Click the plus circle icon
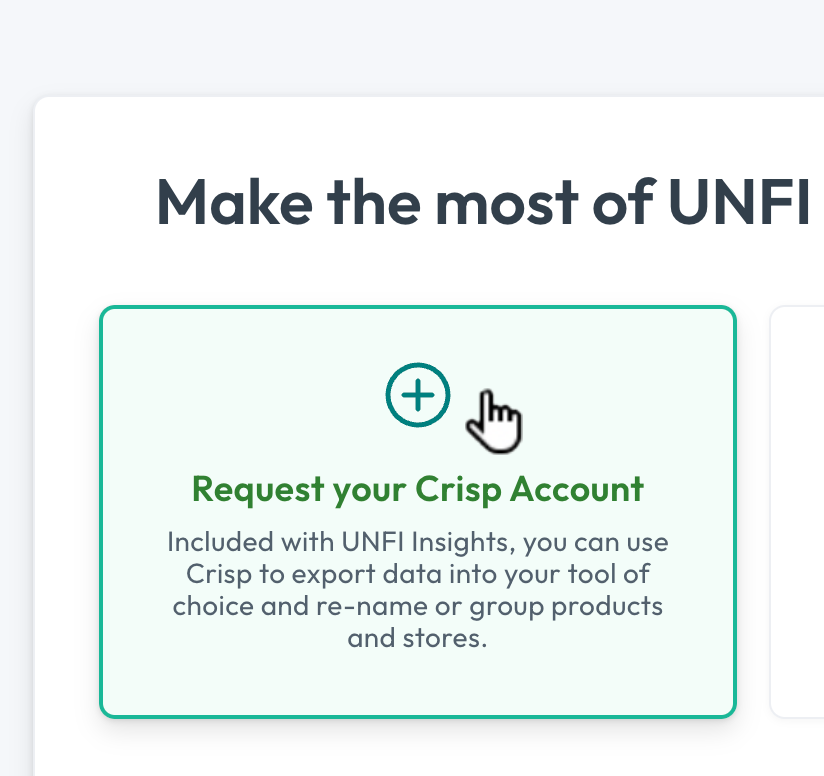Image resolution: width=824 pixels, height=776 pixels. (418, 395)
